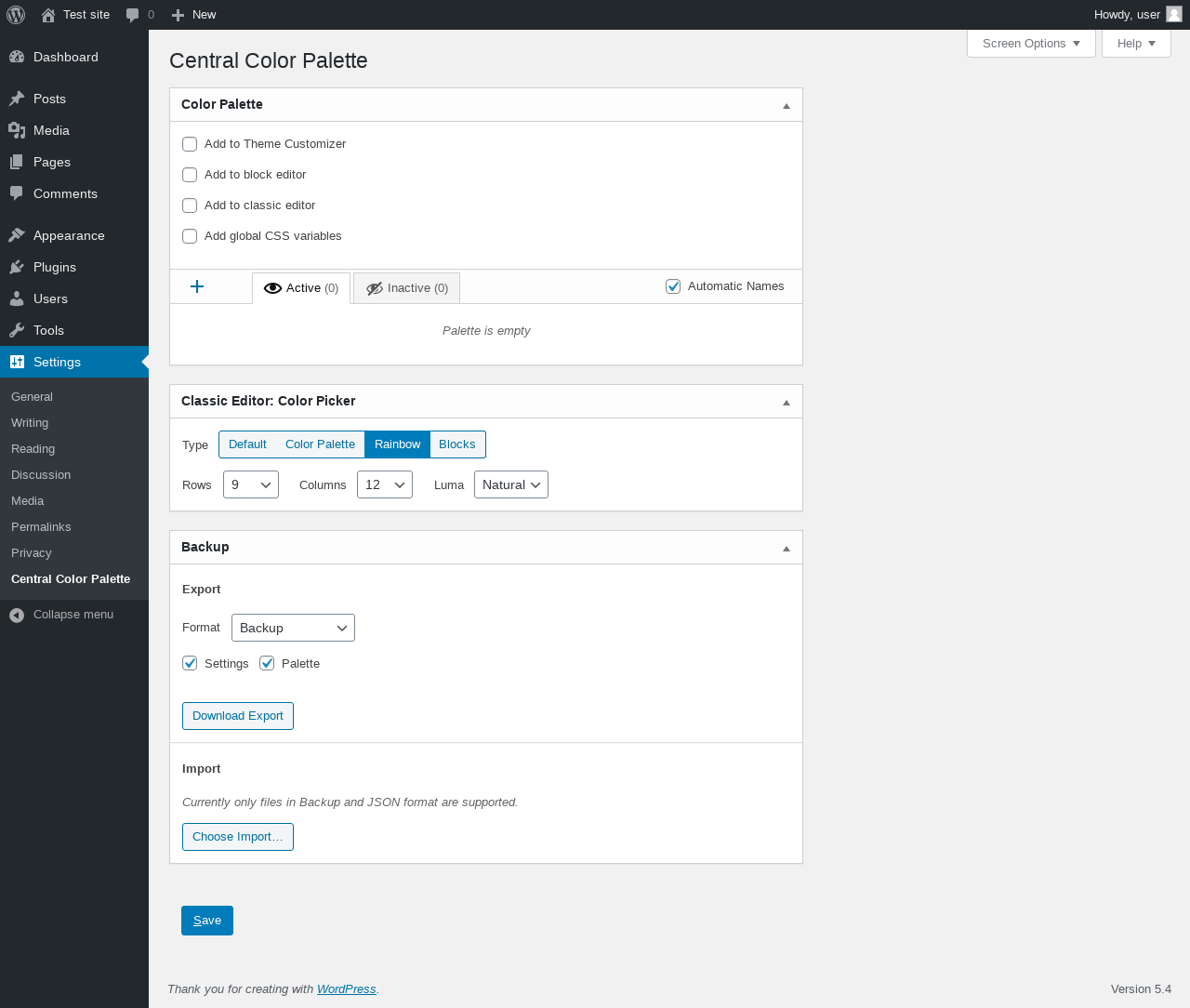
Task: Select Rainbow picker type
Action: pos(397,444)
